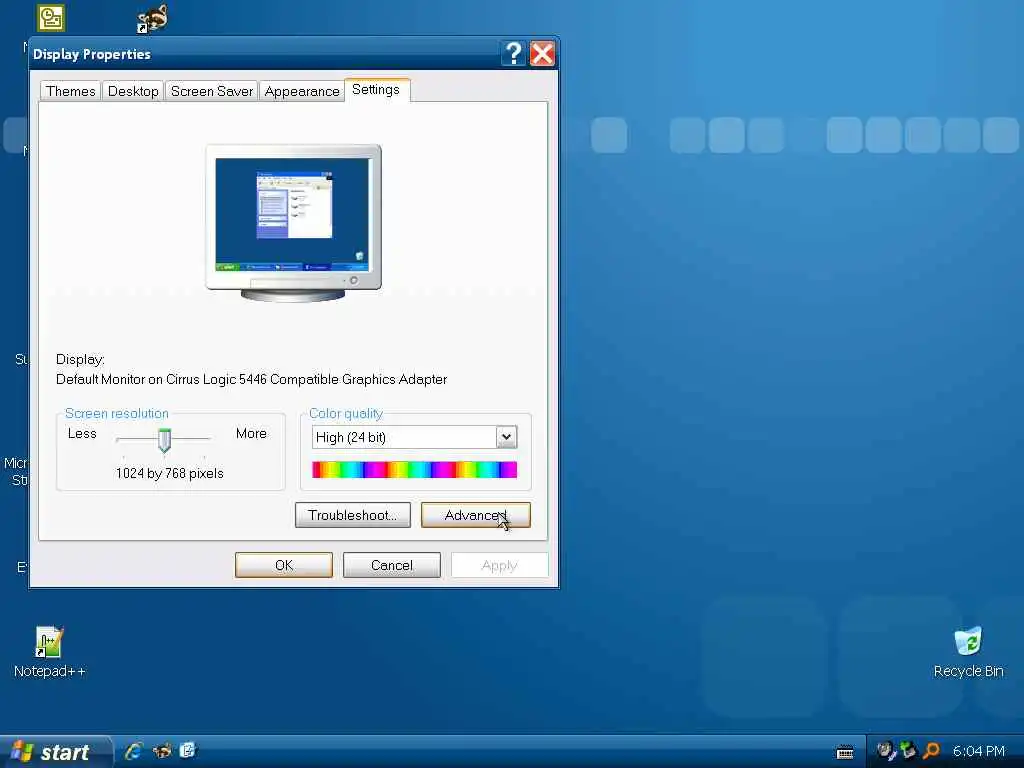Click the 'Less' label of resolution slider
Image resolution: width=1024 pixels, height=768 pixels.
click(82, 434)
